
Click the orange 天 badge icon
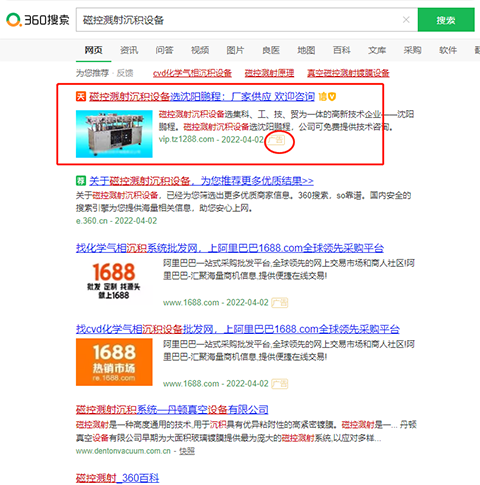[81, 97]
